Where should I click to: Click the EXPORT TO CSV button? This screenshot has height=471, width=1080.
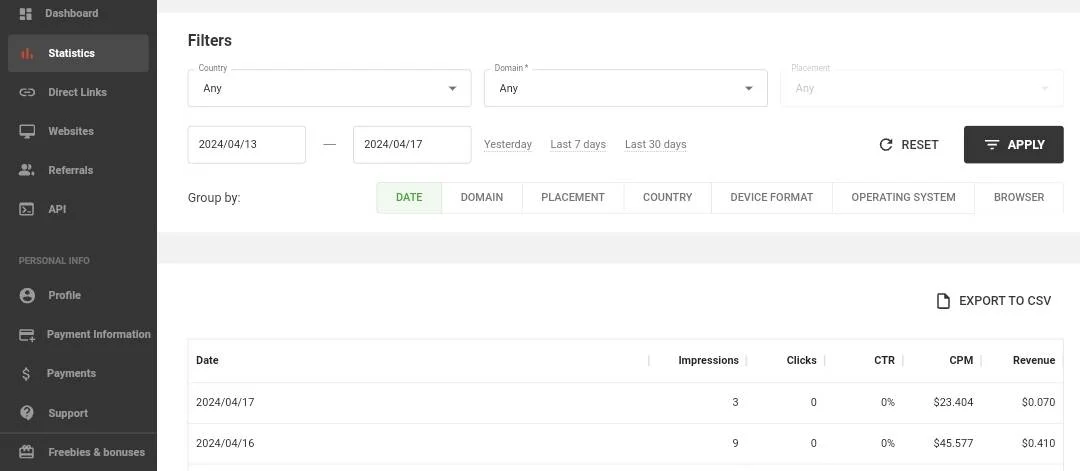pyautogui.click(x=994, y=301)
